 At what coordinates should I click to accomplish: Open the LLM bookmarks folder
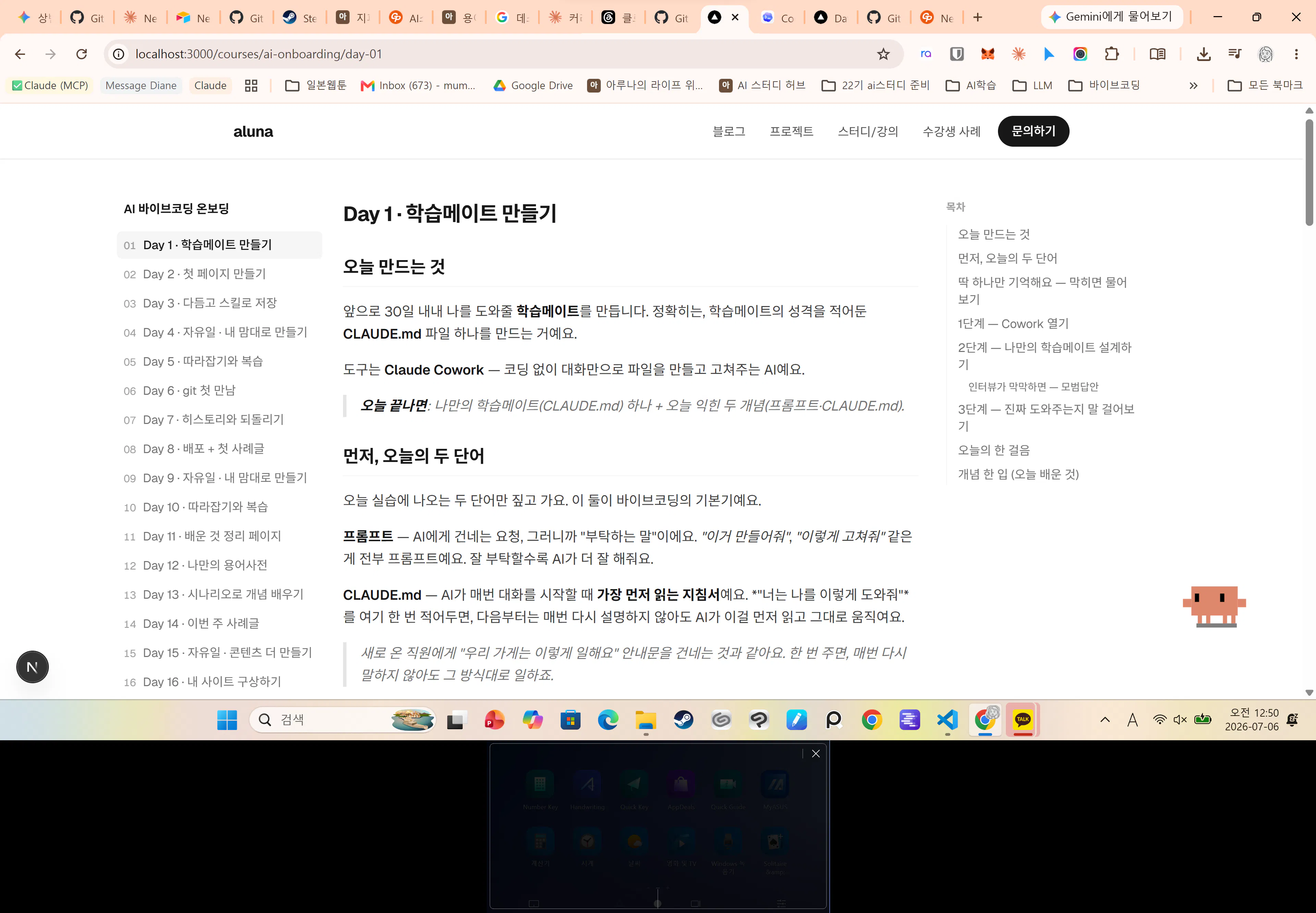pyautogui.click(x=1032, y=85)
